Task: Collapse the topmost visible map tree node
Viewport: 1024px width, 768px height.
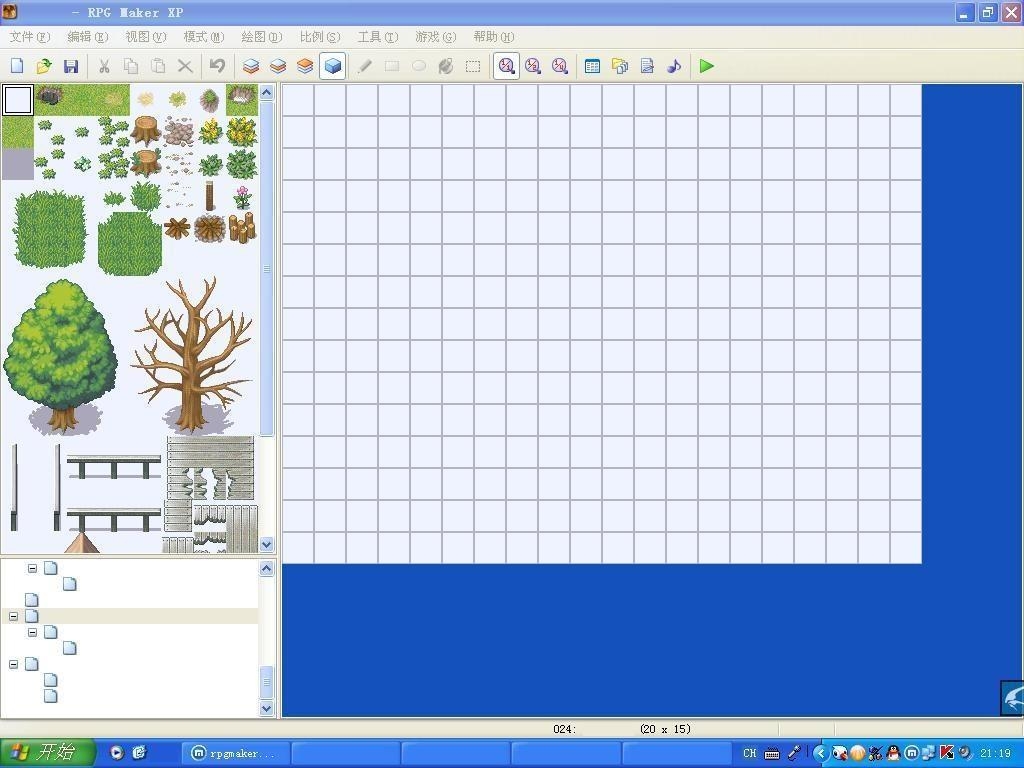Action: (x=32, y=568)
